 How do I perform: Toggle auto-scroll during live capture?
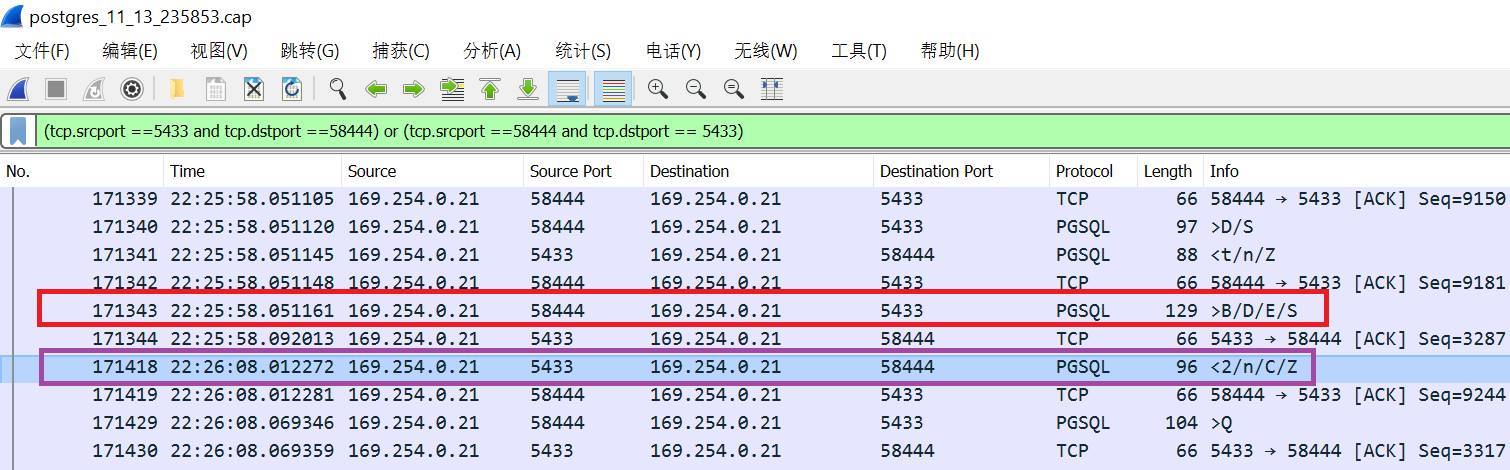(568, 90)
